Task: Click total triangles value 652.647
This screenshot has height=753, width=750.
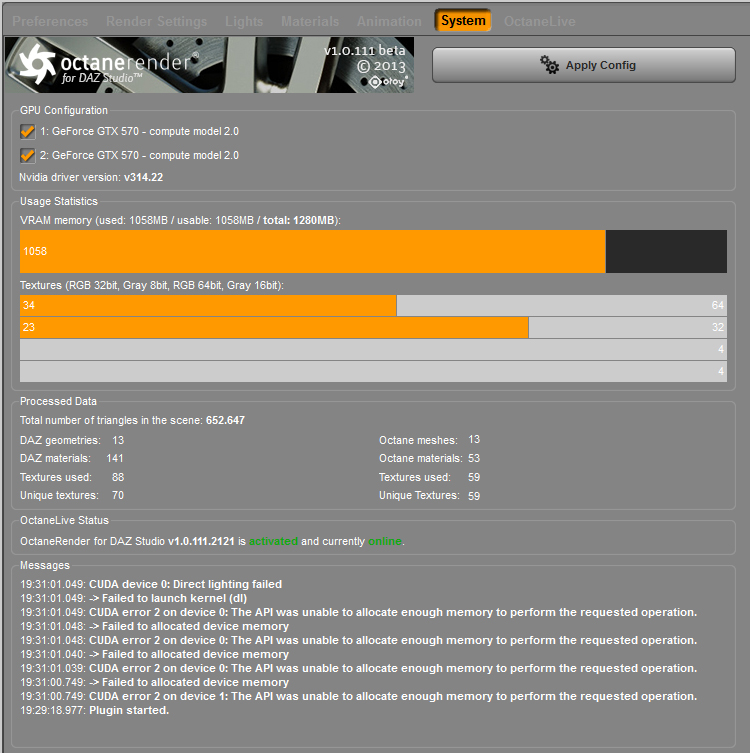Action: pyautogui.click(x=225, y=420)
